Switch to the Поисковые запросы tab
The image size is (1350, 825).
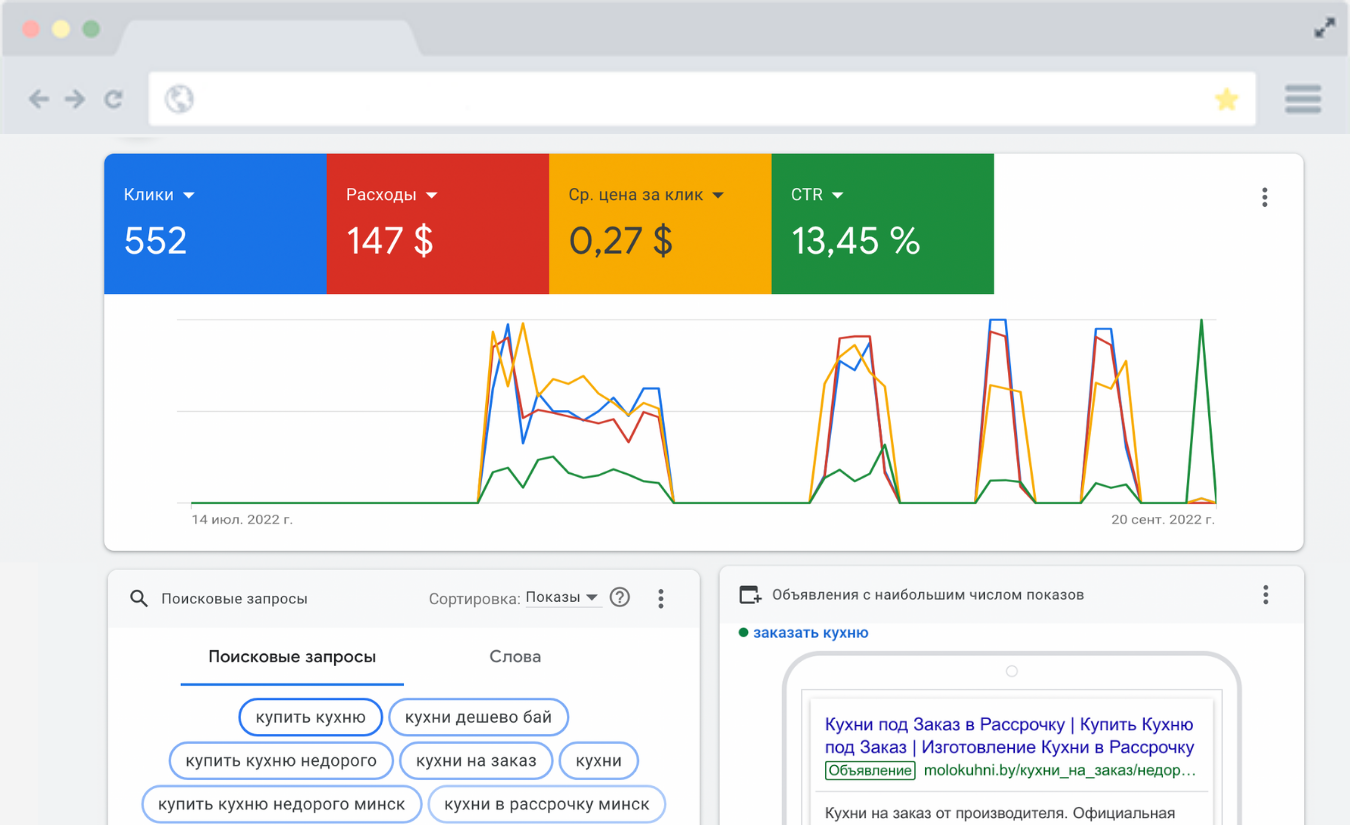coord(292,657)
